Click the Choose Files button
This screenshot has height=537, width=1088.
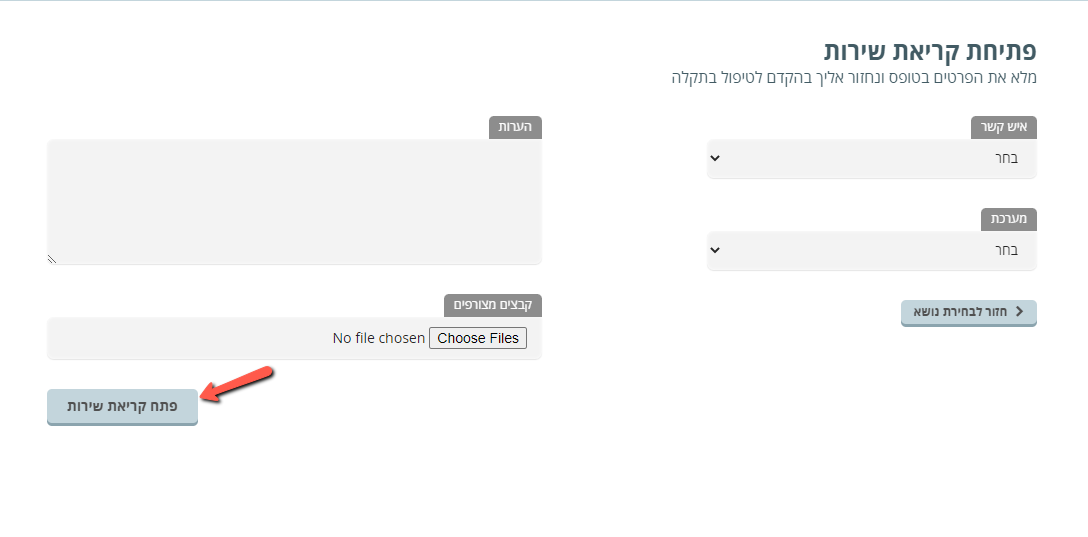(x=478, y=338)
